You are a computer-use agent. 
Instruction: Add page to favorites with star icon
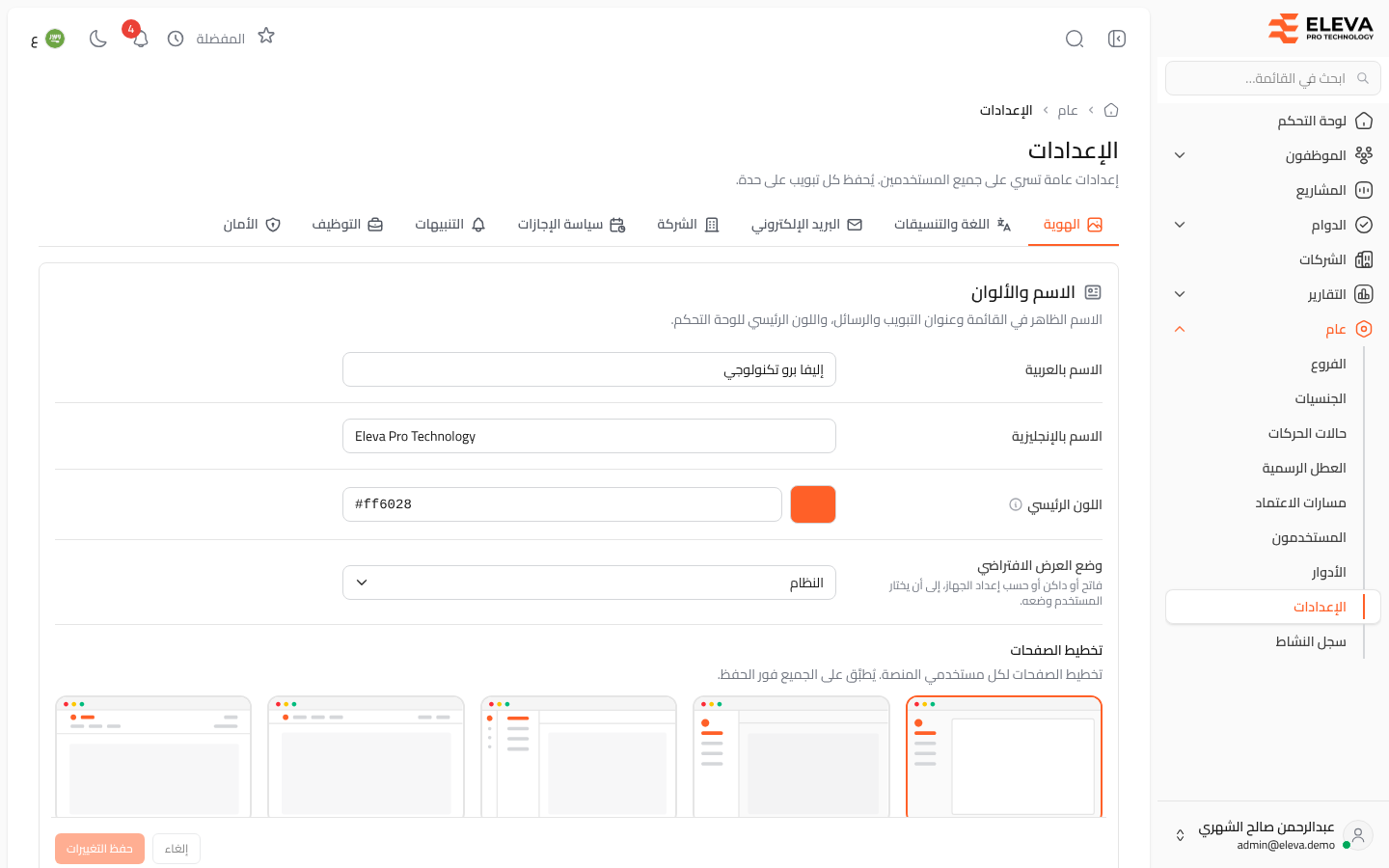[266, 36]
